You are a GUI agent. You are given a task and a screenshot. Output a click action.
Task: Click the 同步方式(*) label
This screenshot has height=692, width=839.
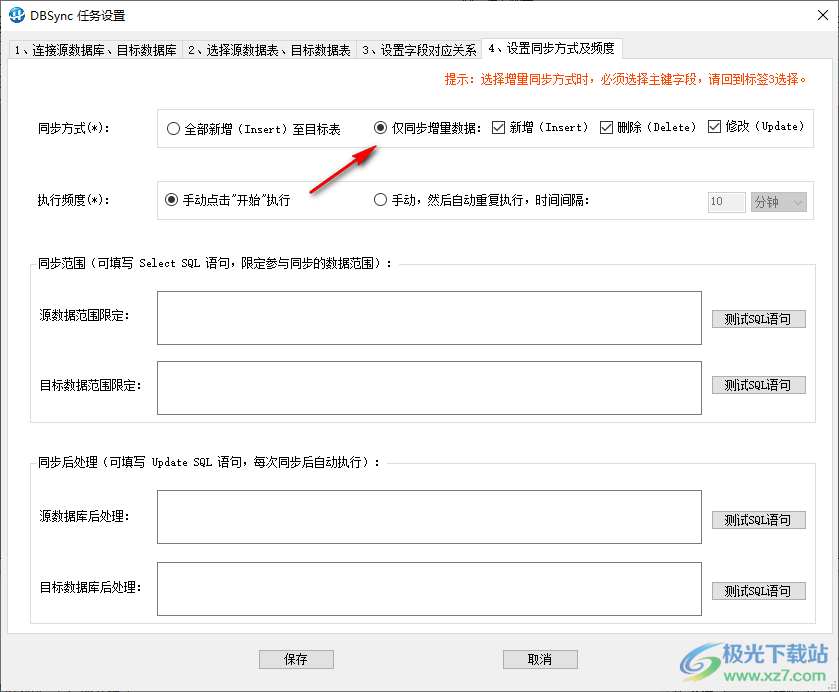(x=73, y=128)
